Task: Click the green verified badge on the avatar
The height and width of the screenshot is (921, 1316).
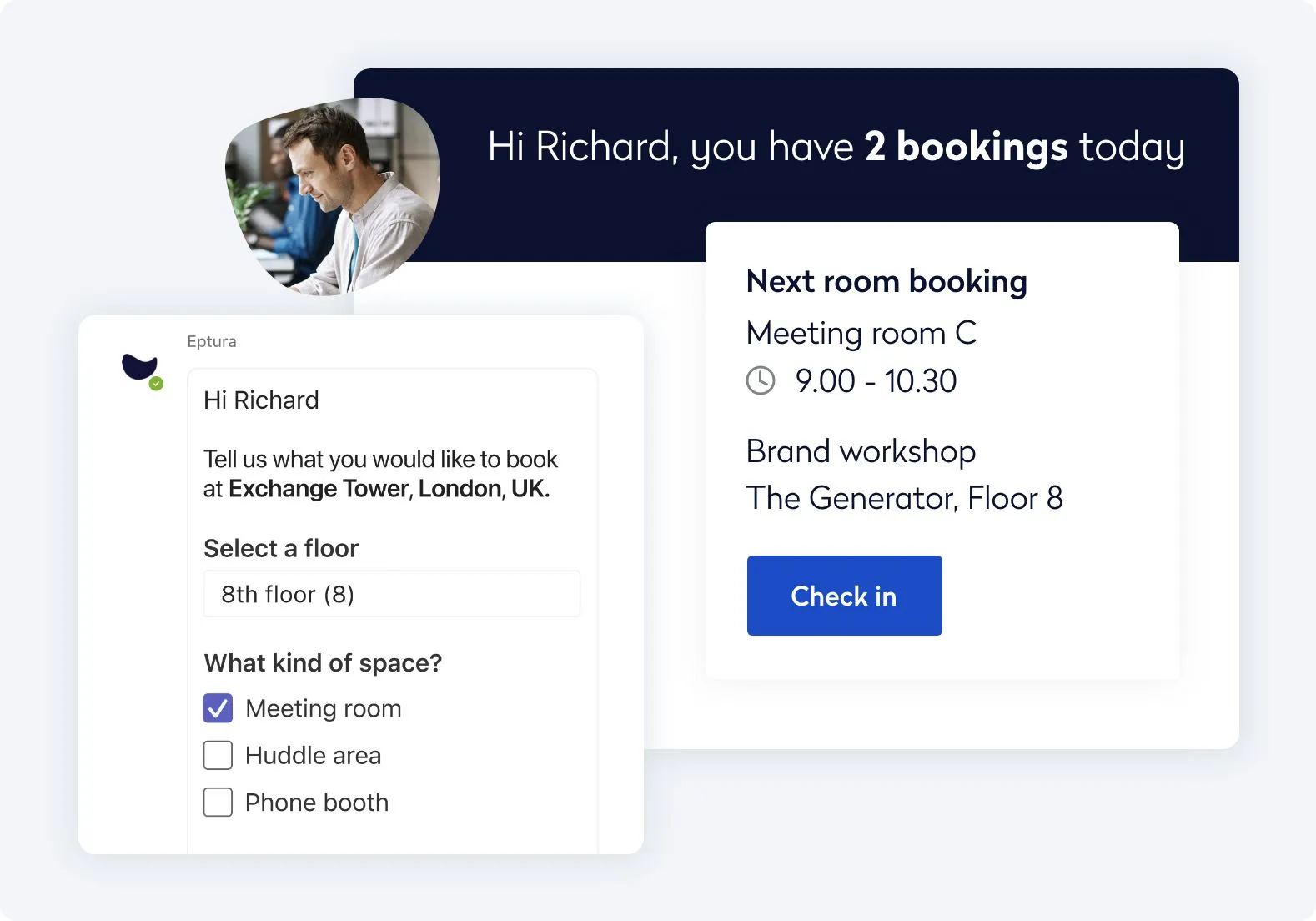Action: 156,384
